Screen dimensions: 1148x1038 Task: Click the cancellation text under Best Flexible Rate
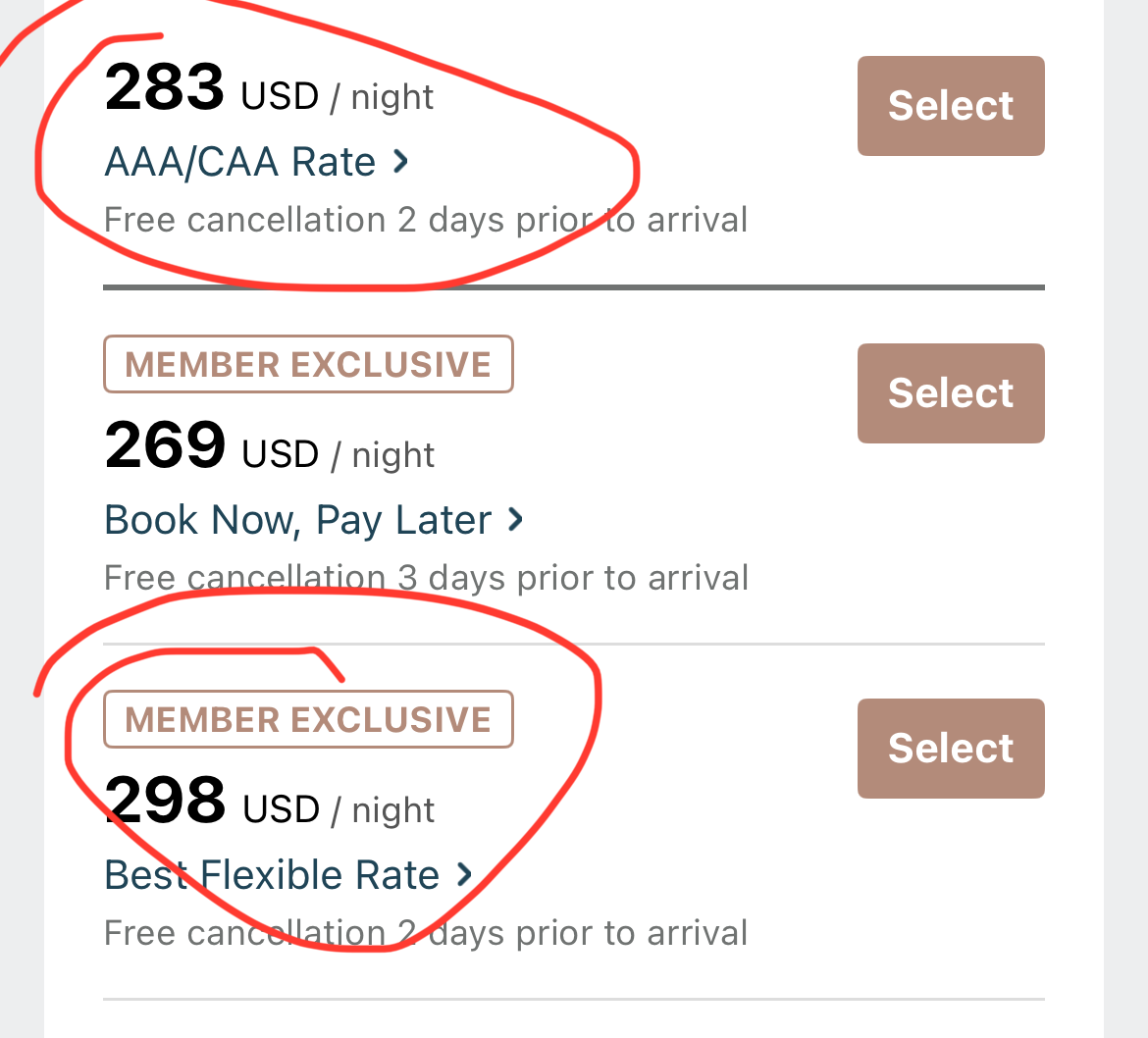tap(426, 933)
